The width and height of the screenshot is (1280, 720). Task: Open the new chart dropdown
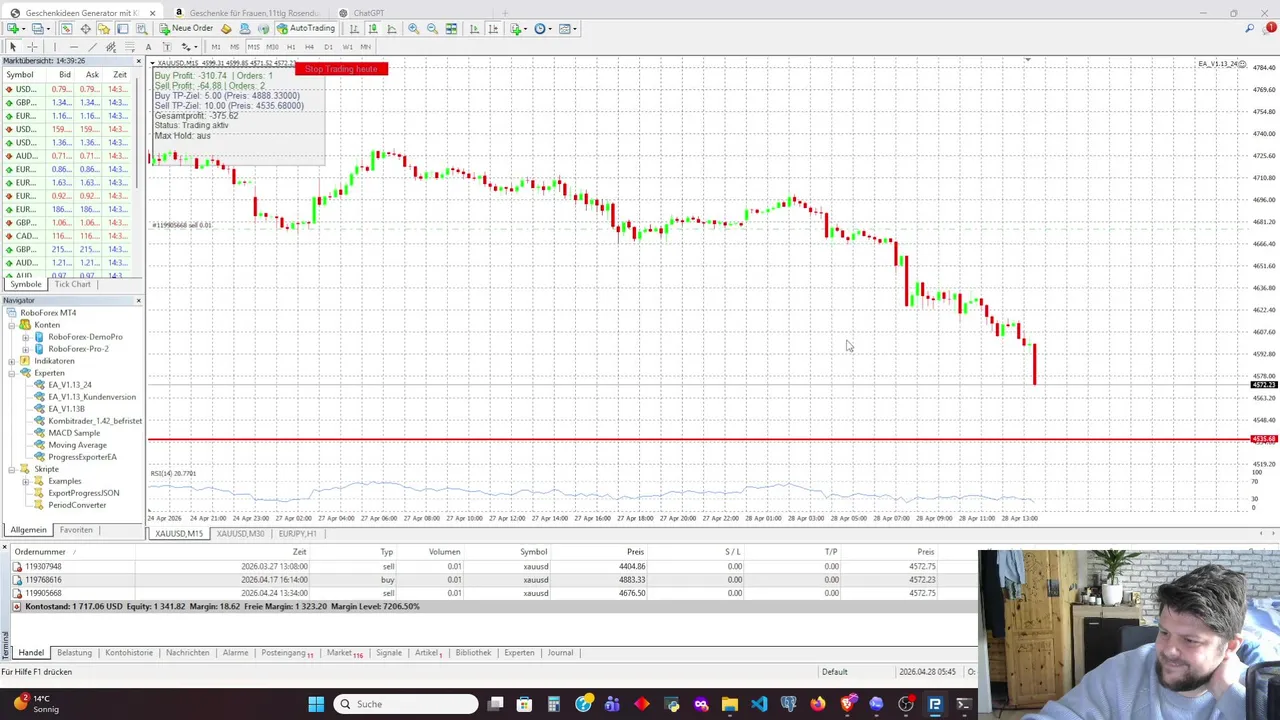(17, 28)
